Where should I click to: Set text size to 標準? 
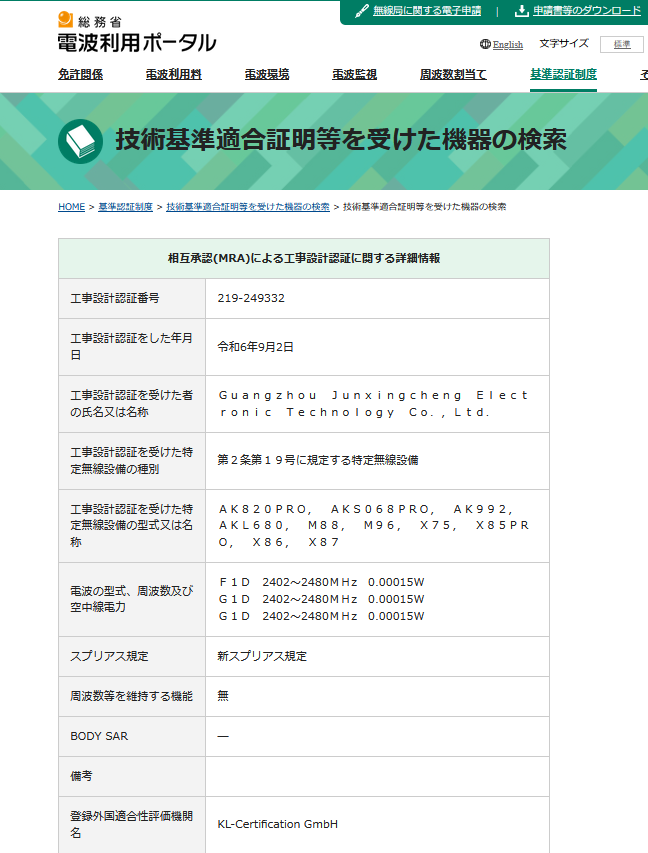click(x=621, y=44)
